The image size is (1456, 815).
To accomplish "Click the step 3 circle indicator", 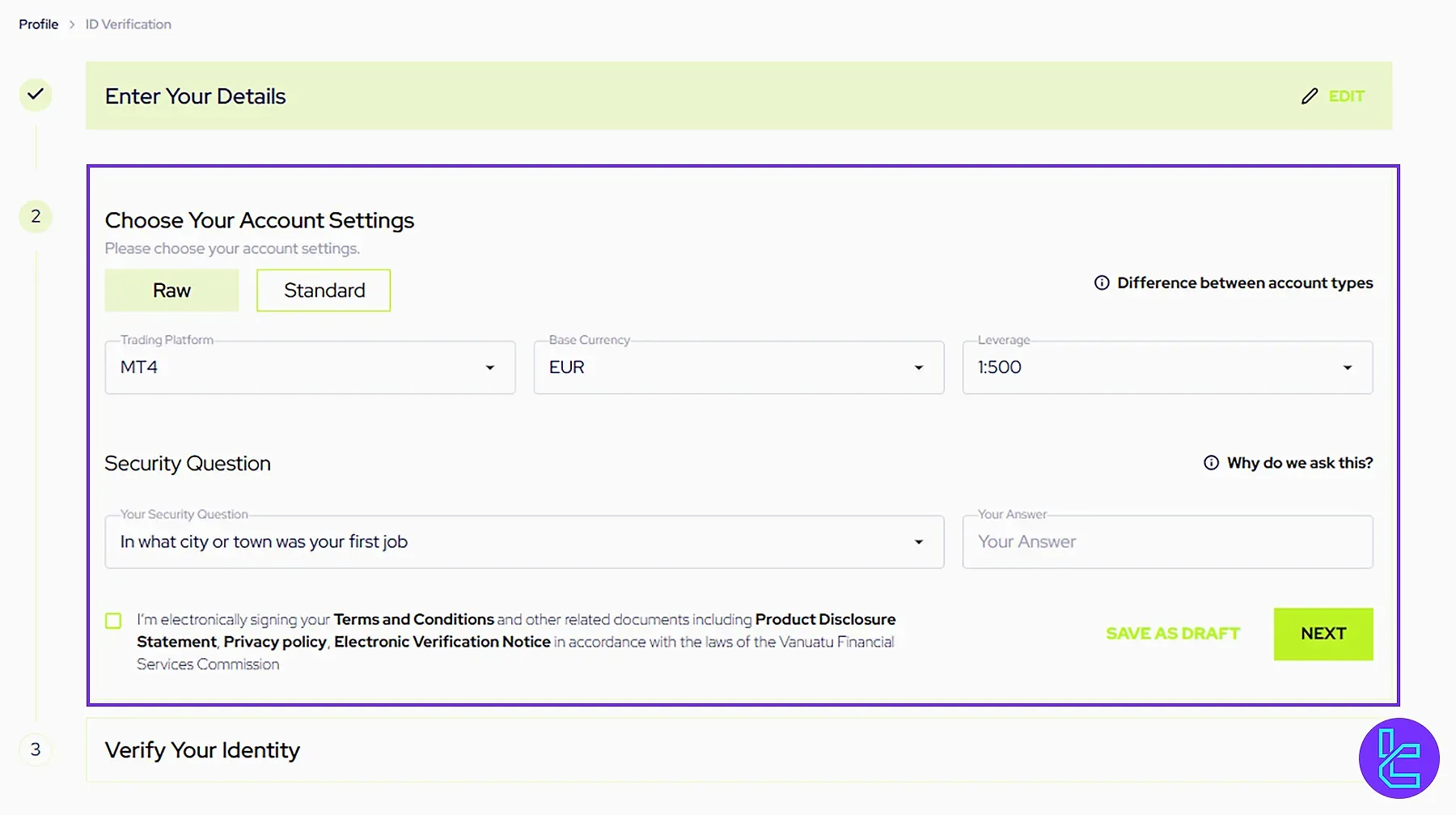I will 36,749.
